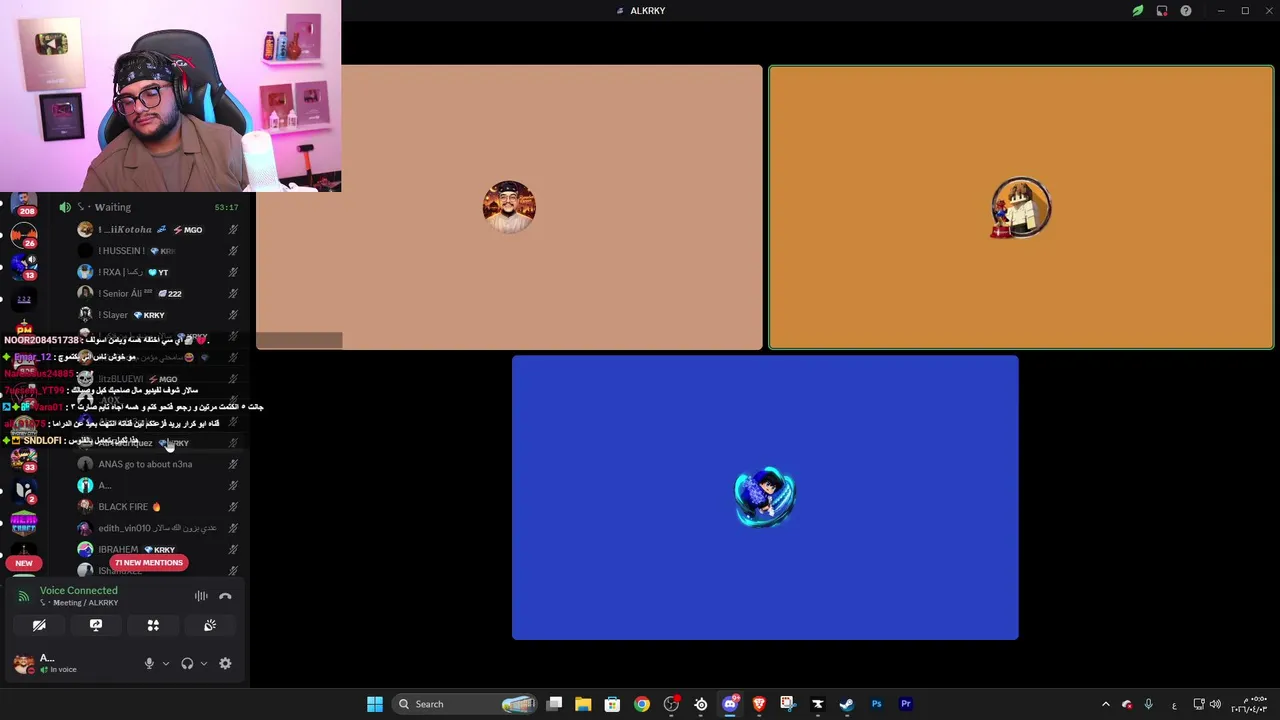The image size is (1280, 720).
Task: Expand output device options next to the headphones
Action: pyautogui.click(x=204, y=663)
